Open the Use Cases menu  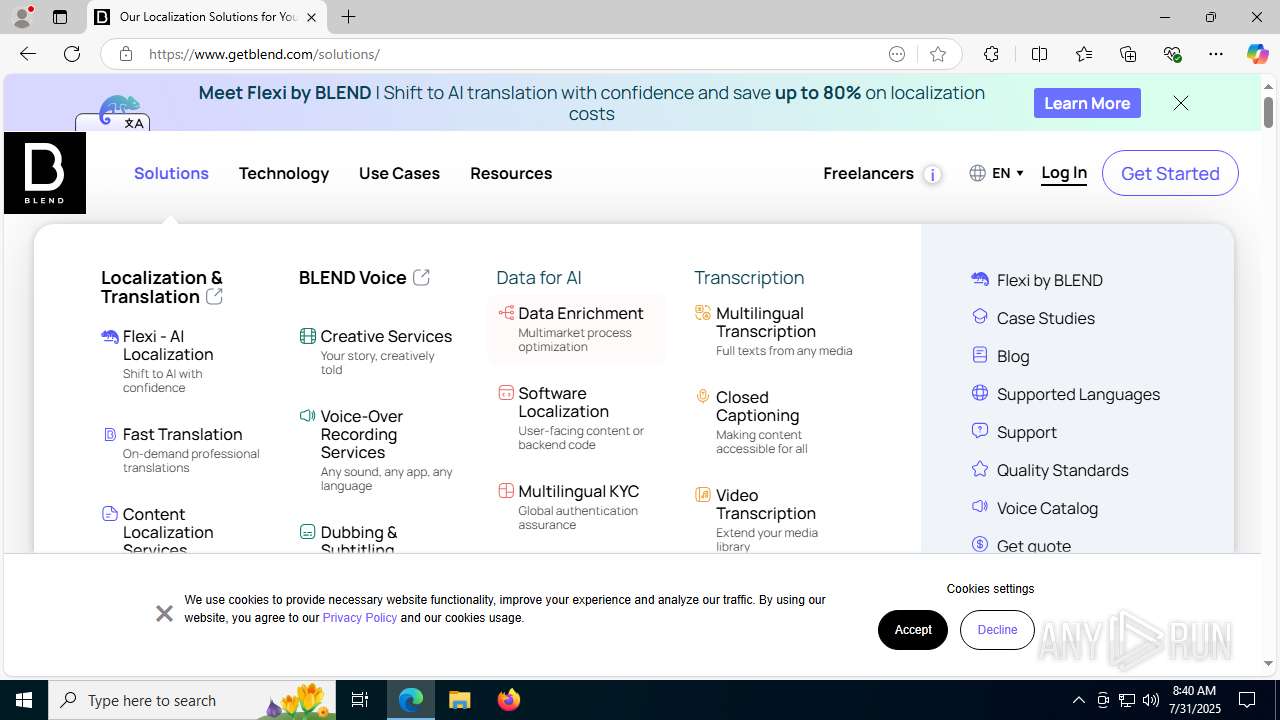pyautogui.click(x=399, y=173)
